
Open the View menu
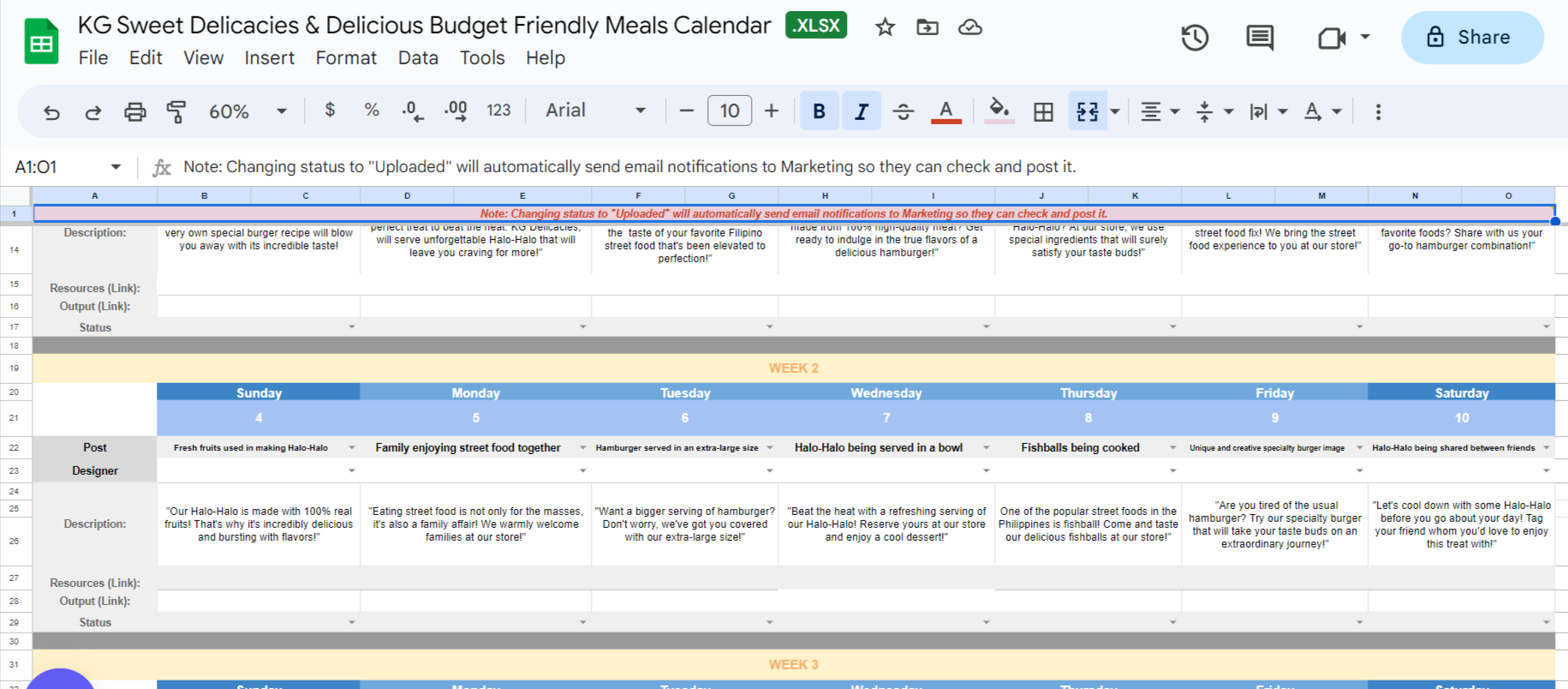[x=203, y=57]
